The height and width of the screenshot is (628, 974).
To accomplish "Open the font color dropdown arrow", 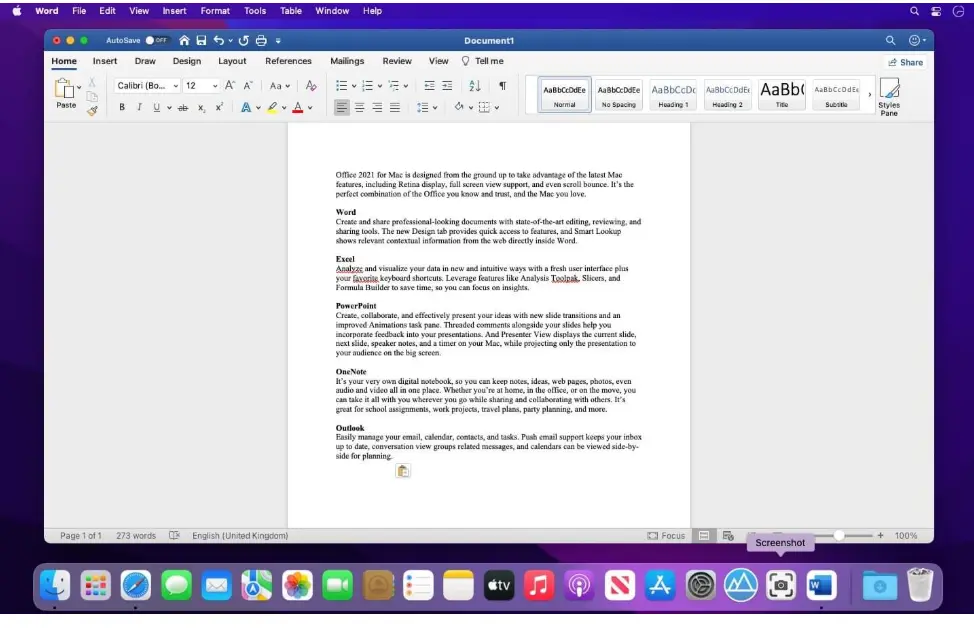I will point(310,107).
